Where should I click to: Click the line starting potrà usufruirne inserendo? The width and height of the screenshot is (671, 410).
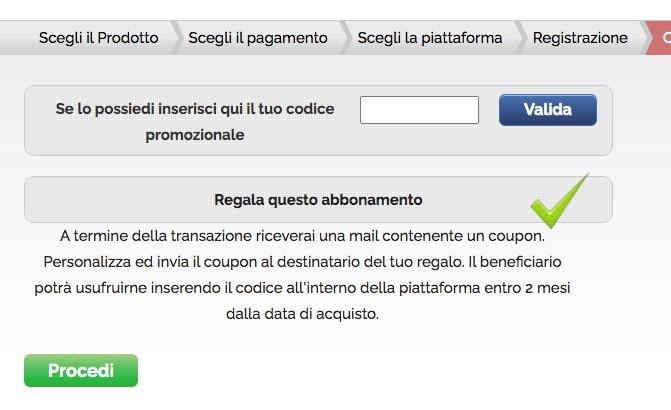[x=301, y=288]
